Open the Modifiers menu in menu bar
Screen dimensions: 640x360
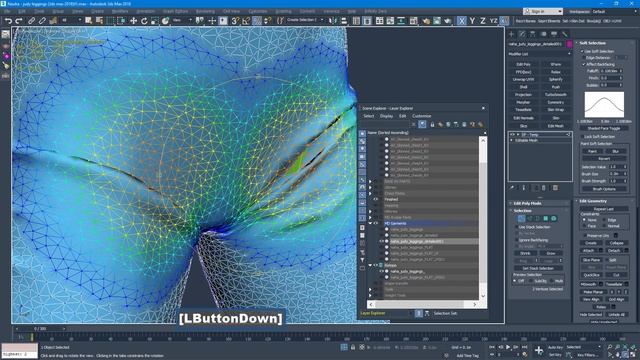[120, 11]
